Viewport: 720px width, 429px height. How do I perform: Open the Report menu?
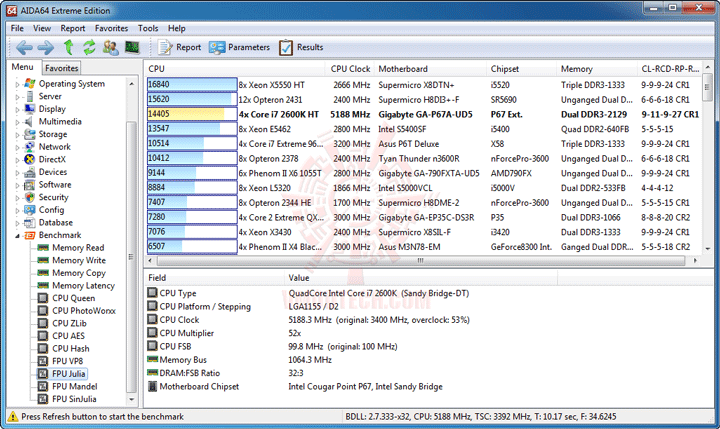73,28
